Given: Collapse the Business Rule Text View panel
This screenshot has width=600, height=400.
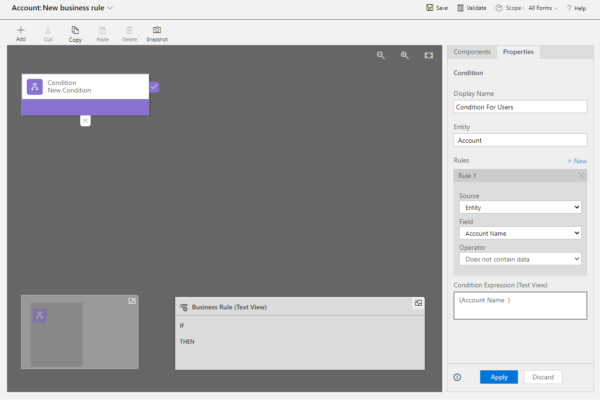Looking at the screenshot, I should pos(418,303).
